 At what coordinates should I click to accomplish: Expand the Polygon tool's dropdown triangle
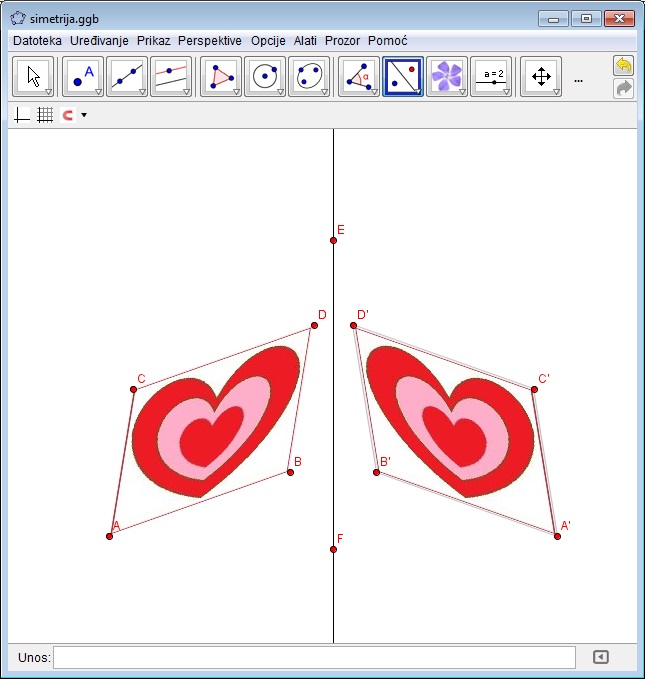click(x=237, y=92)
